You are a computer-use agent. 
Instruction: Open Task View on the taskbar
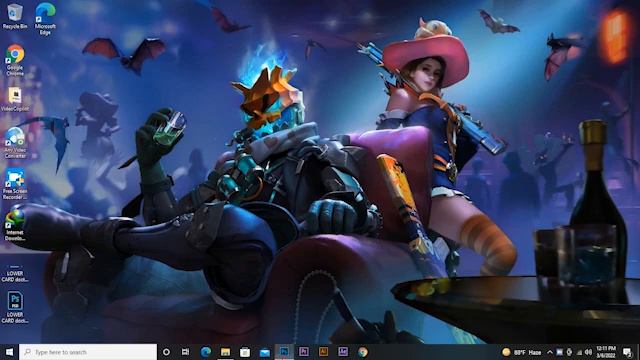[x=185, y=352]
